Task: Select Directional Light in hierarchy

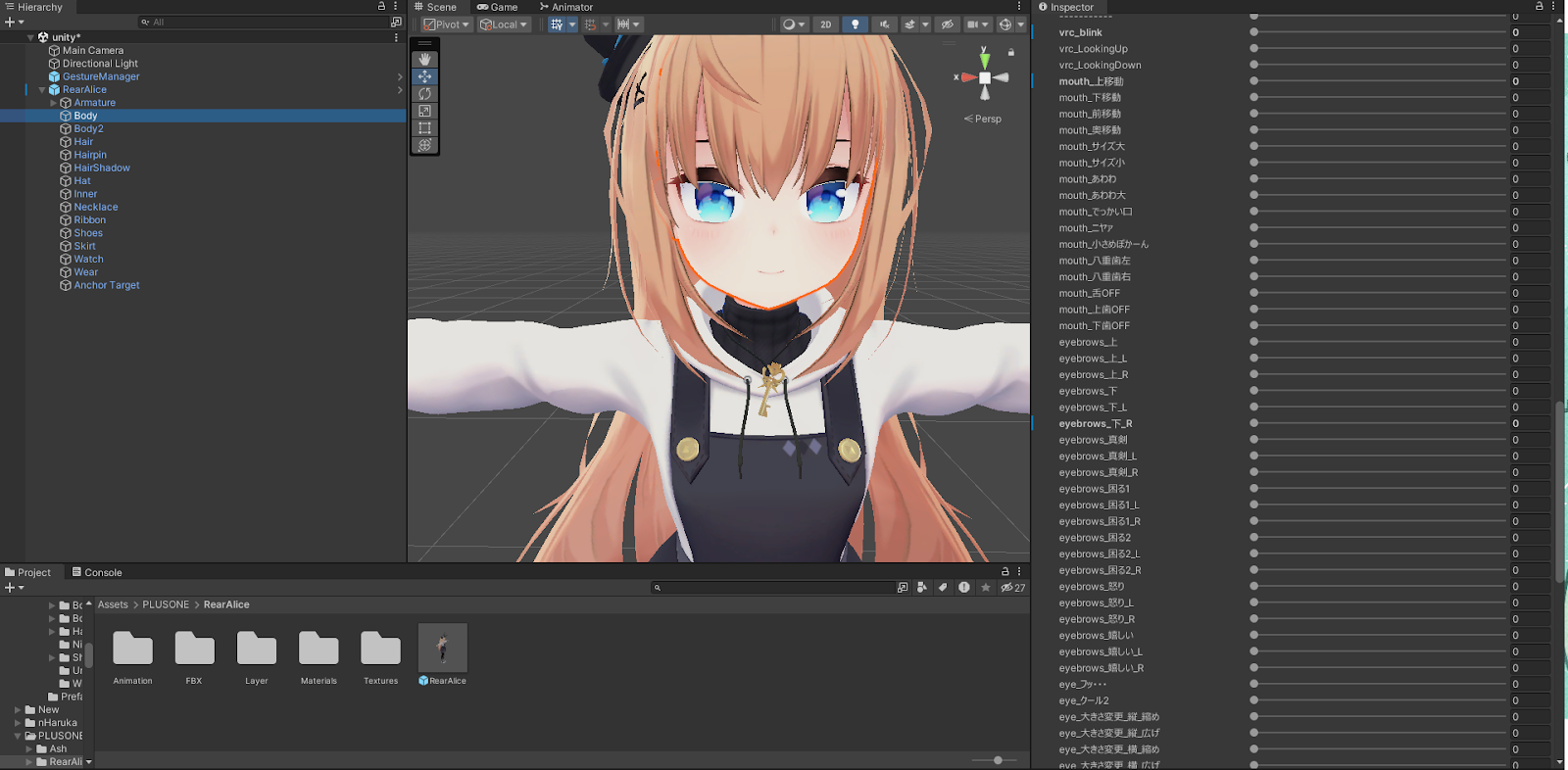Action: [100, 64]
